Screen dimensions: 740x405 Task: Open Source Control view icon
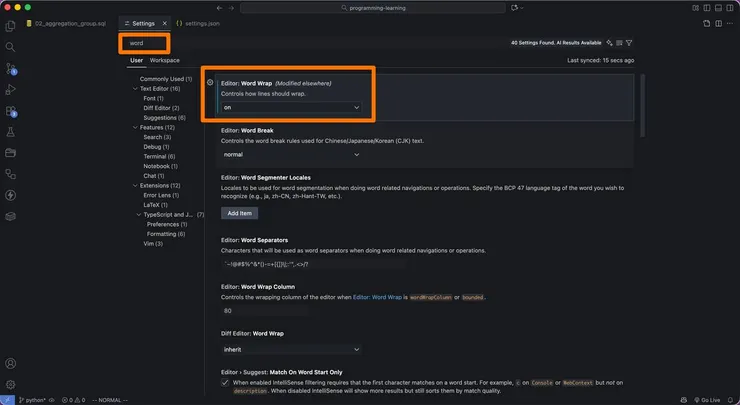point(10,68)
